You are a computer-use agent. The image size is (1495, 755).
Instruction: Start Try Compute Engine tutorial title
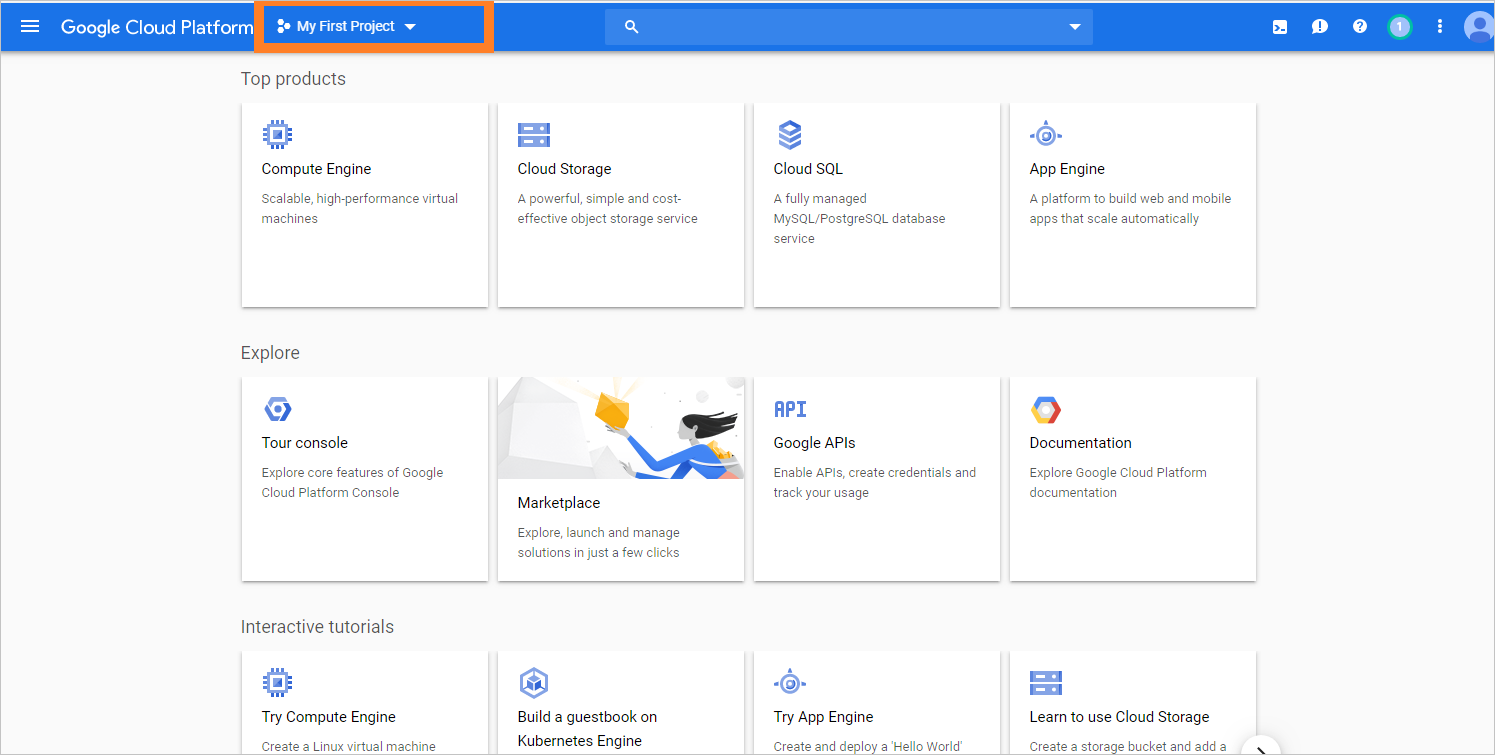click(x=329, y=717)
